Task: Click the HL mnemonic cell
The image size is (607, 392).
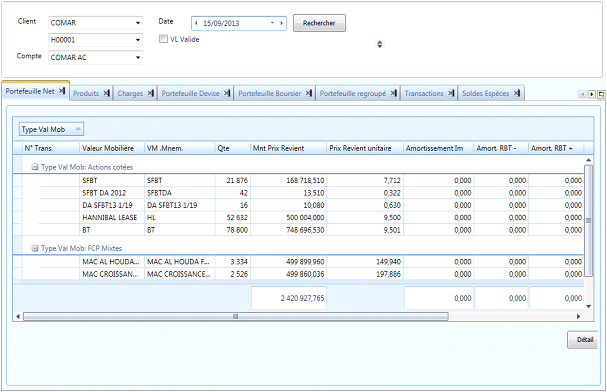Action: [x=180, y=217]
